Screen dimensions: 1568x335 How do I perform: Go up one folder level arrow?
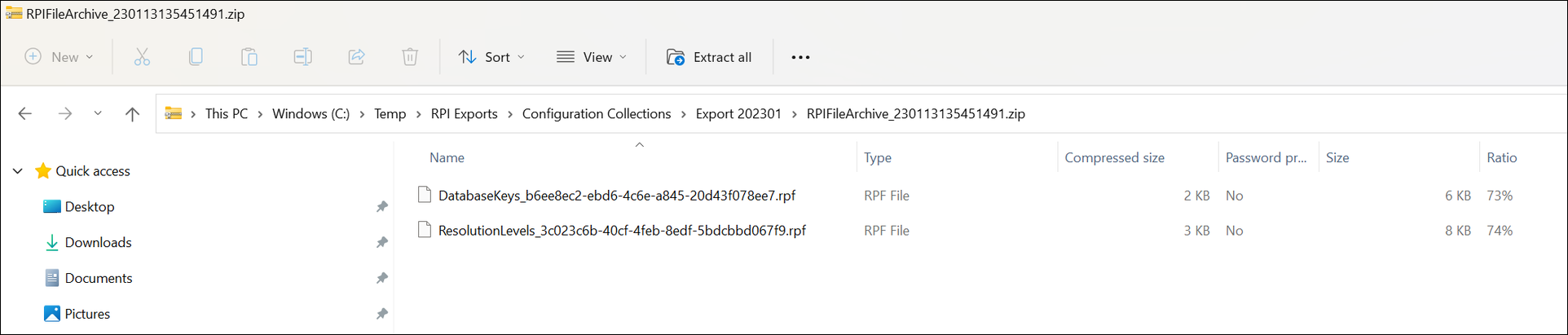[x=132, y=114]
